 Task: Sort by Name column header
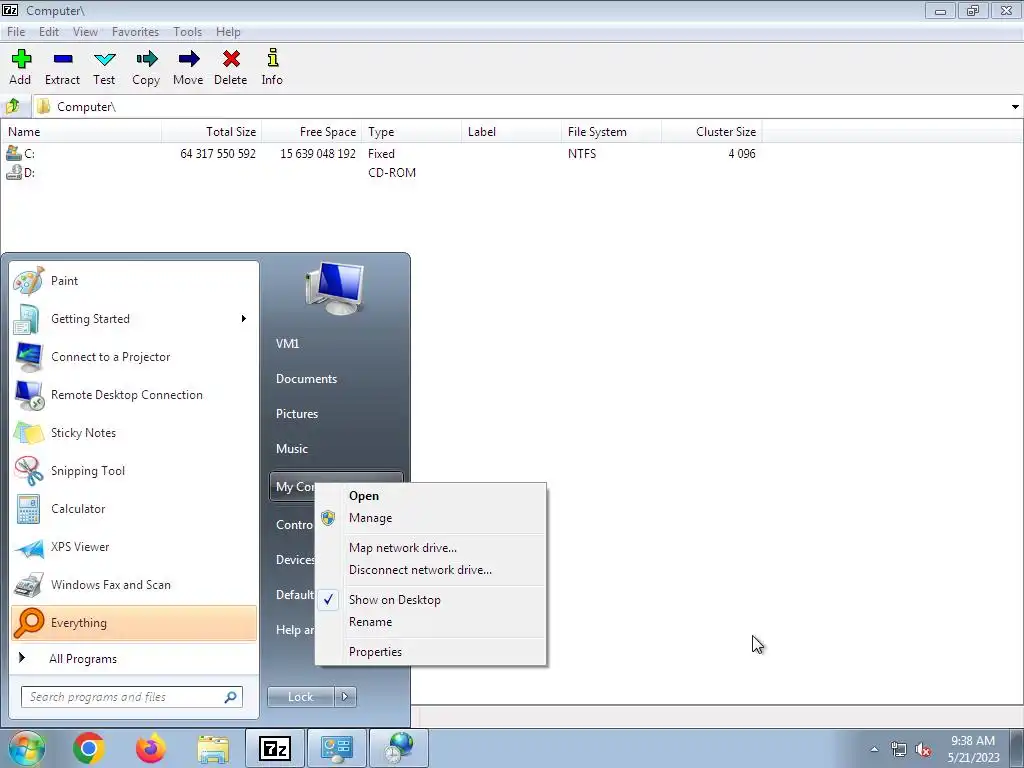click(x=82, y=131)
